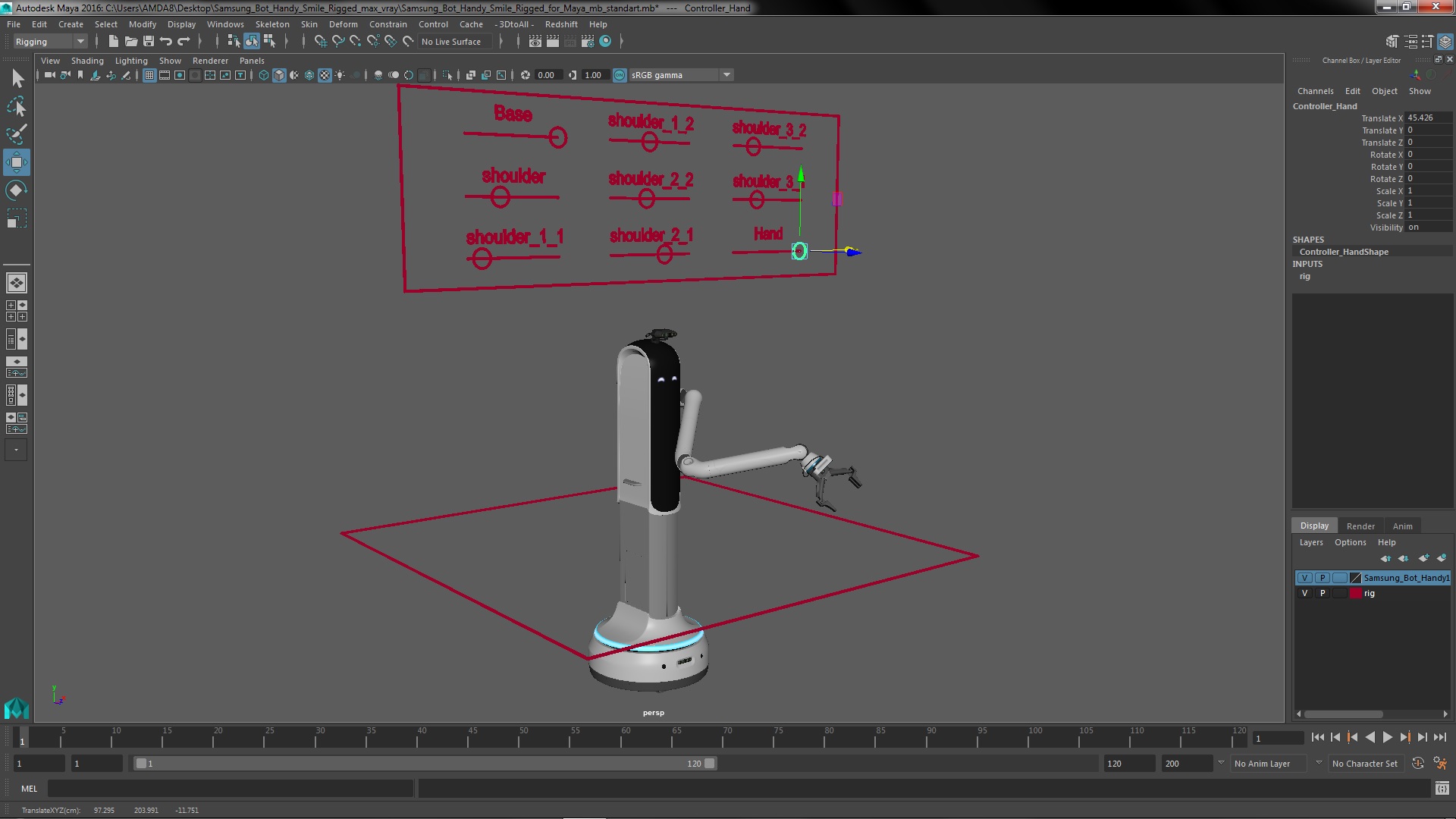Open Options menu in Layer Editor
1456x819 pixels.
point(1350,542)
